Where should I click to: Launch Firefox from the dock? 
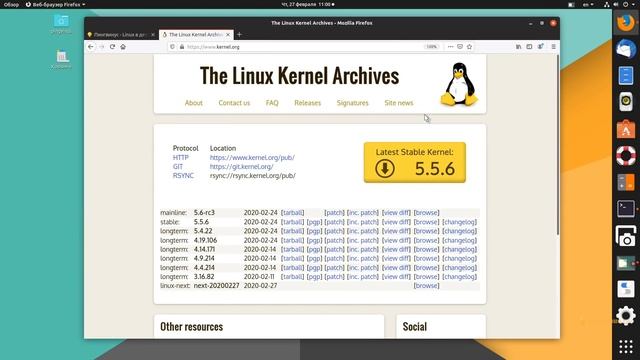[626, 22]
